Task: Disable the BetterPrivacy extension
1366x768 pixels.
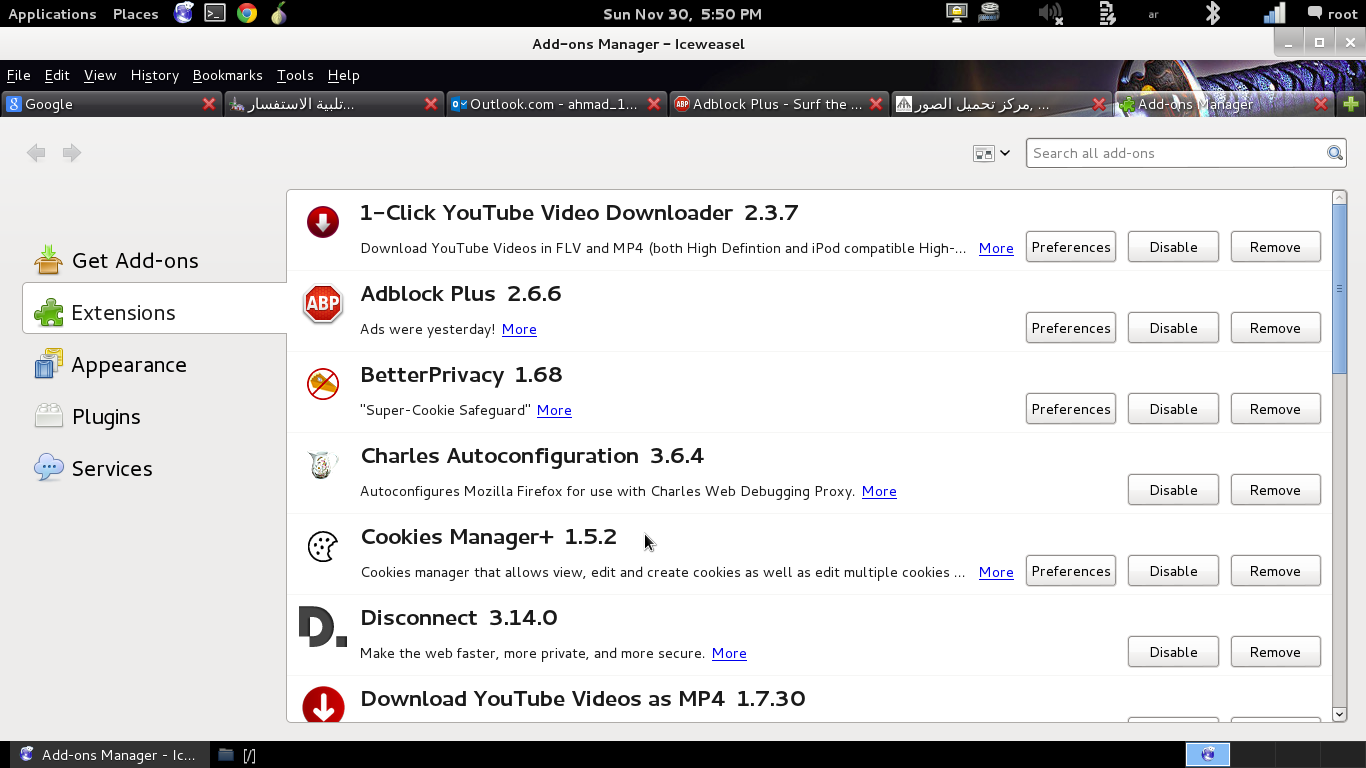Action: [1172, 409]
